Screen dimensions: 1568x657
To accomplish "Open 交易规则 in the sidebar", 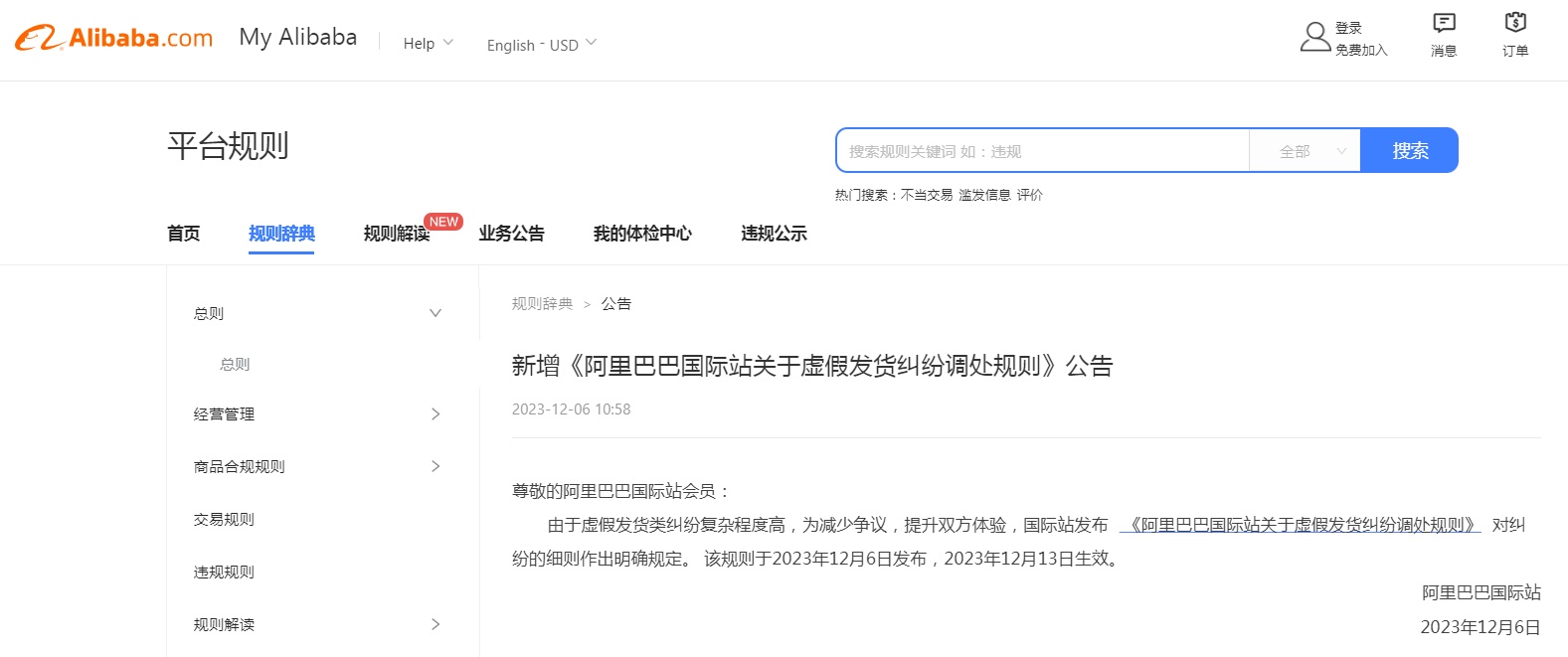I will (x=224, y=519).
